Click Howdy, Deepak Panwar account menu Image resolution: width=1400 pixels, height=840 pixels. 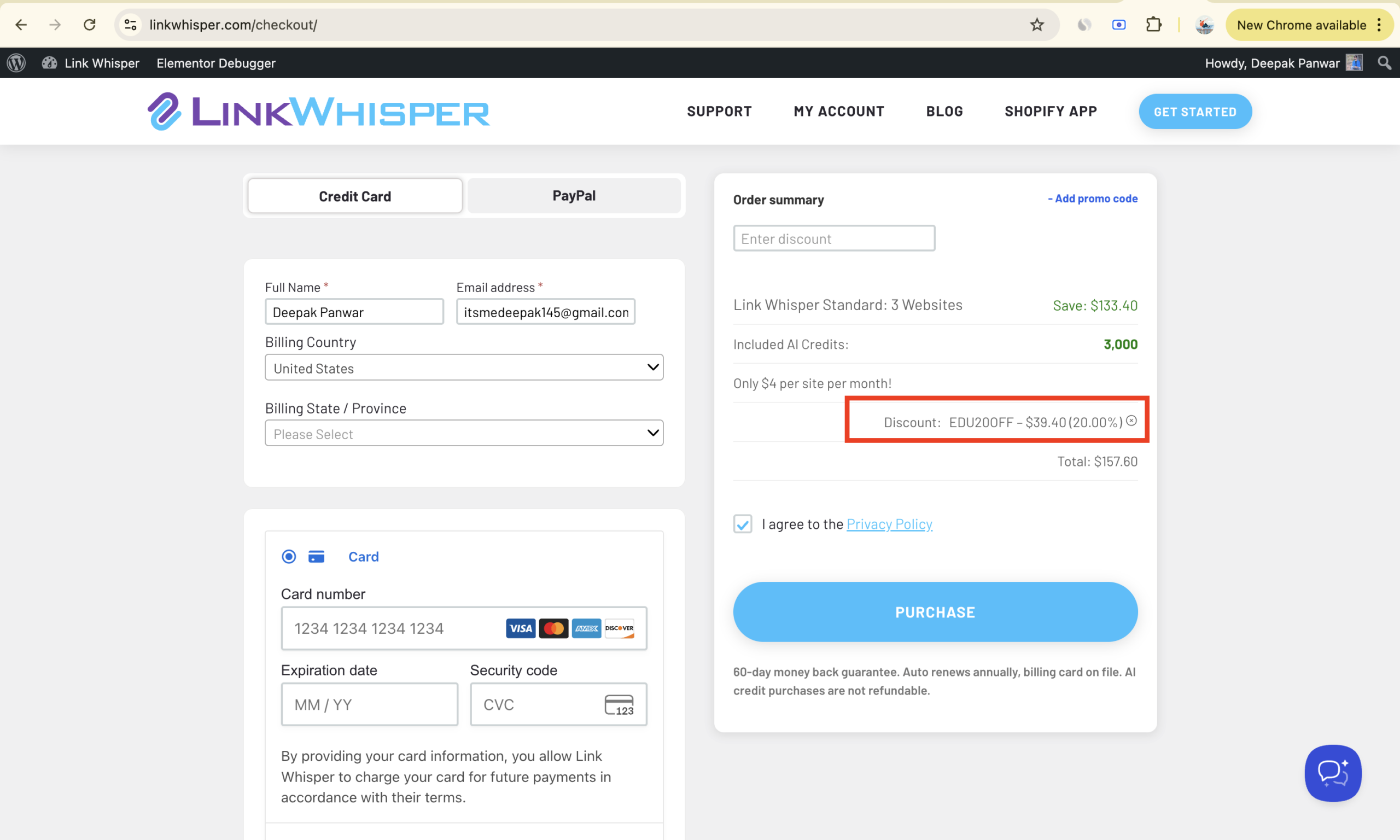pos(1283,63)
